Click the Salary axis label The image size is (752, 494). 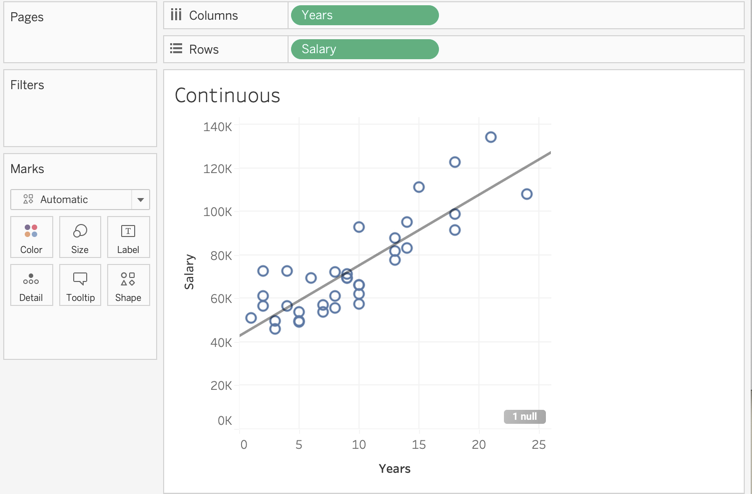point(189,272)
